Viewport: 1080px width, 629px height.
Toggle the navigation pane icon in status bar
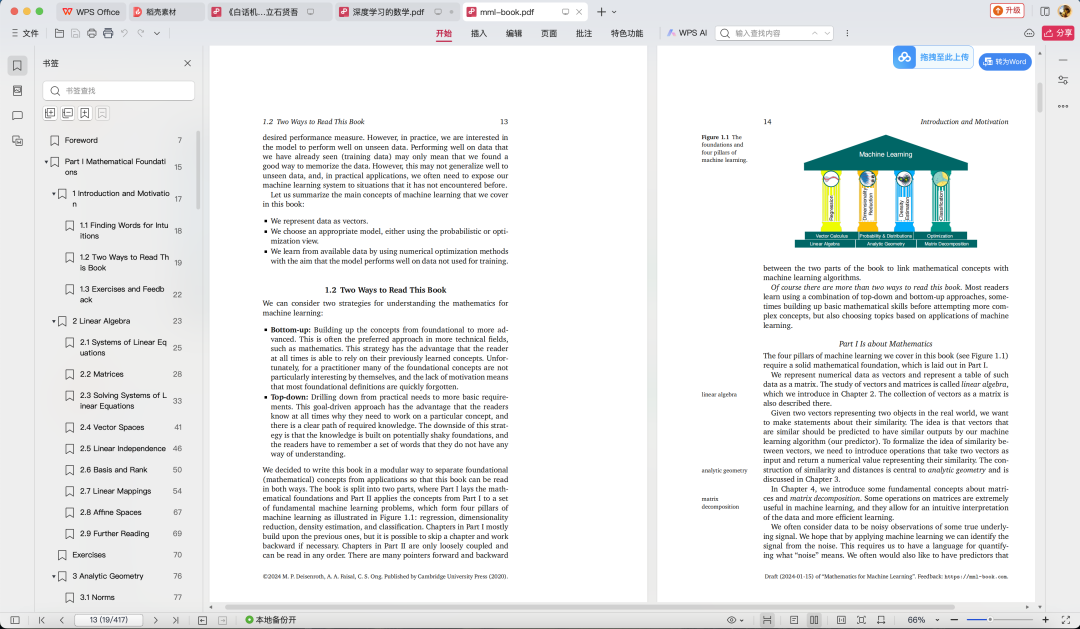click(14, 620)
